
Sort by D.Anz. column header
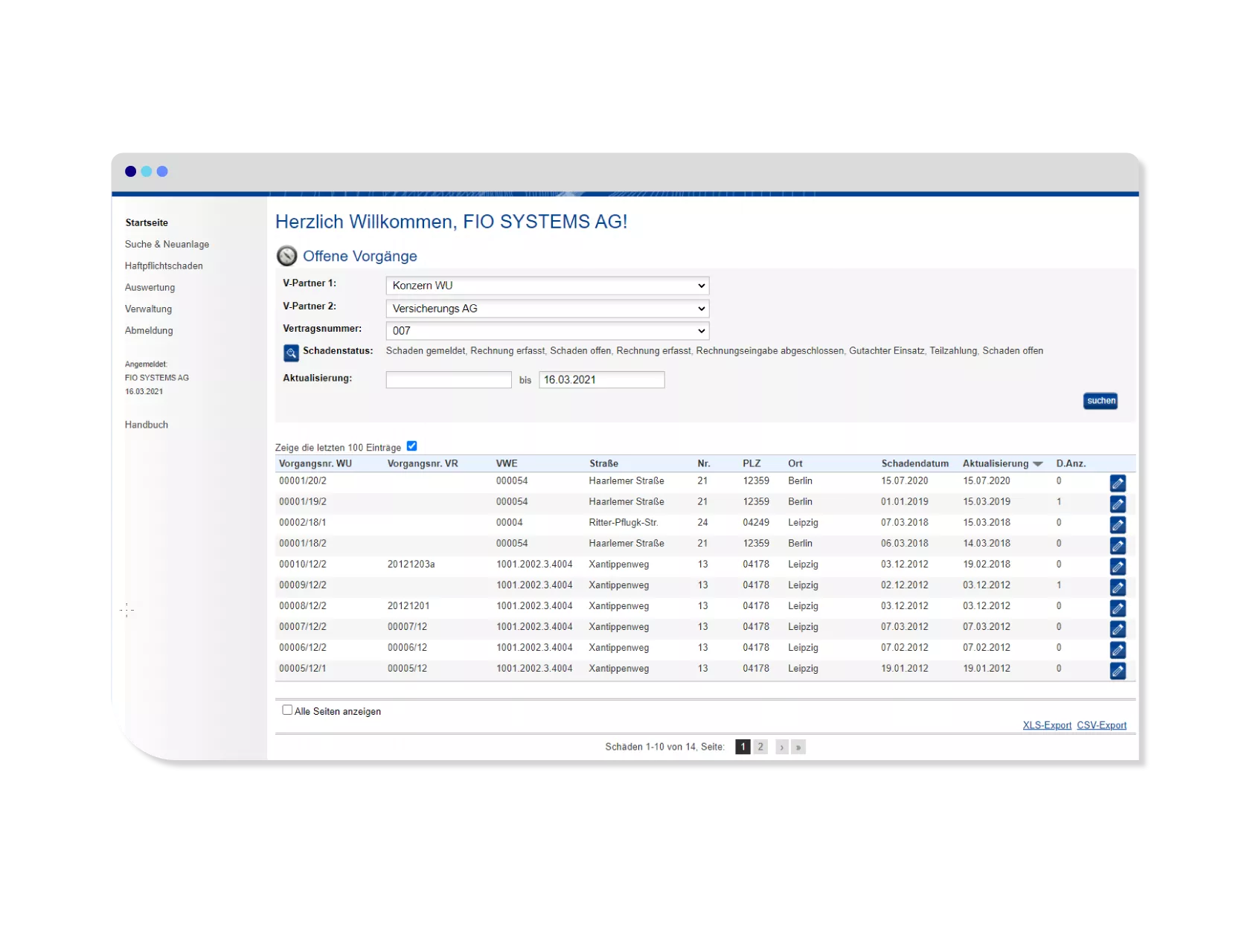1071,463
